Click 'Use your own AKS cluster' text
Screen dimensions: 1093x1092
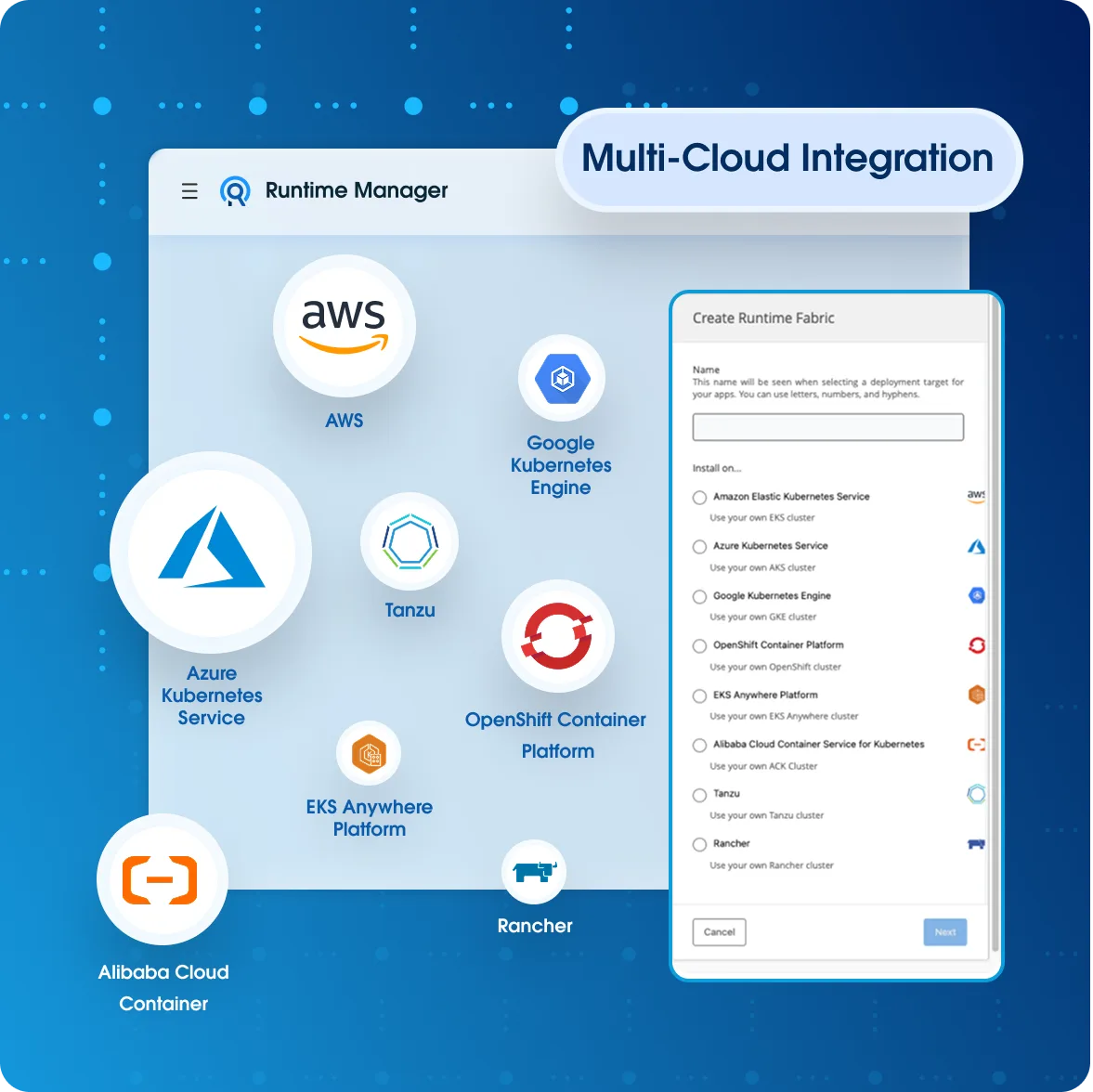coord(762,568)
